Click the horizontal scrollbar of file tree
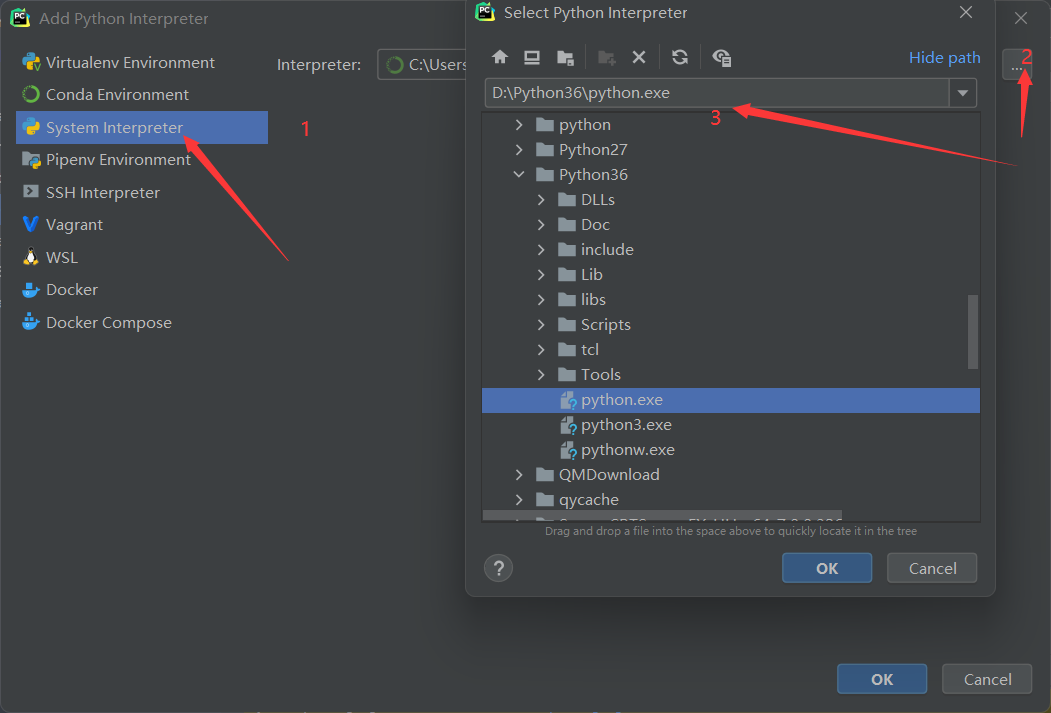 point(662,515)
